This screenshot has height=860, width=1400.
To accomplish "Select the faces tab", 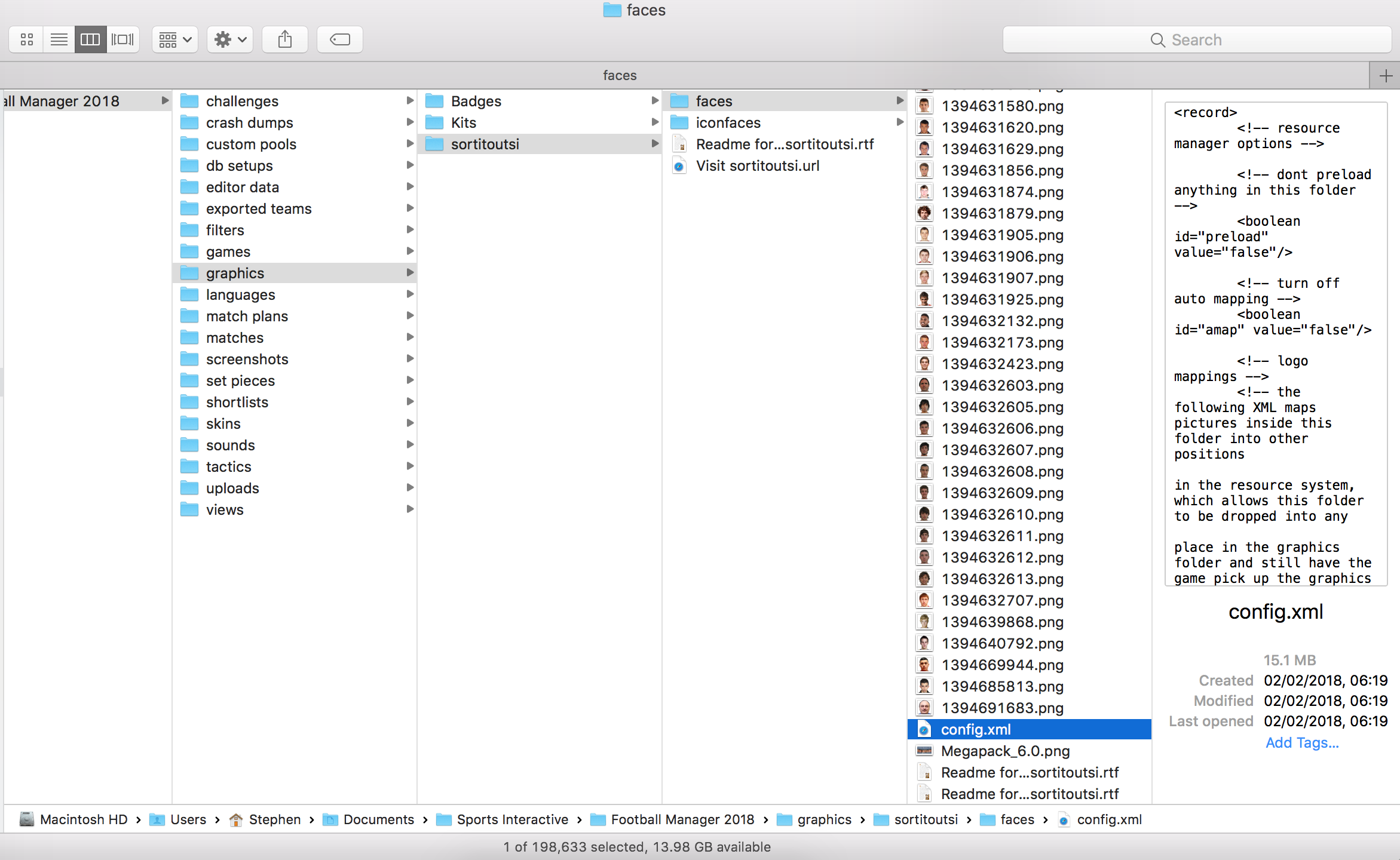I will 620,75.
